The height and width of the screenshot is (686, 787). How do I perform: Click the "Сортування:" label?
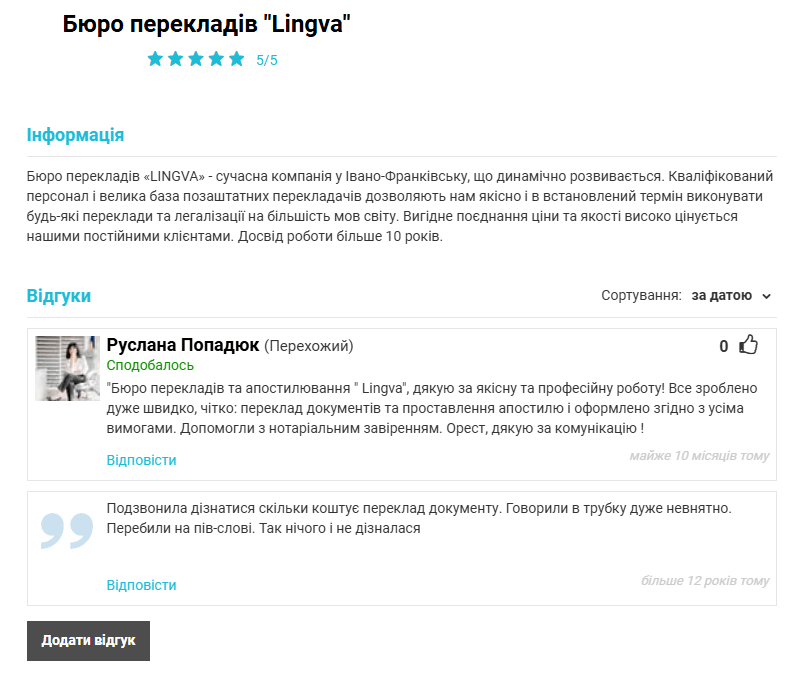coord(641,296)
